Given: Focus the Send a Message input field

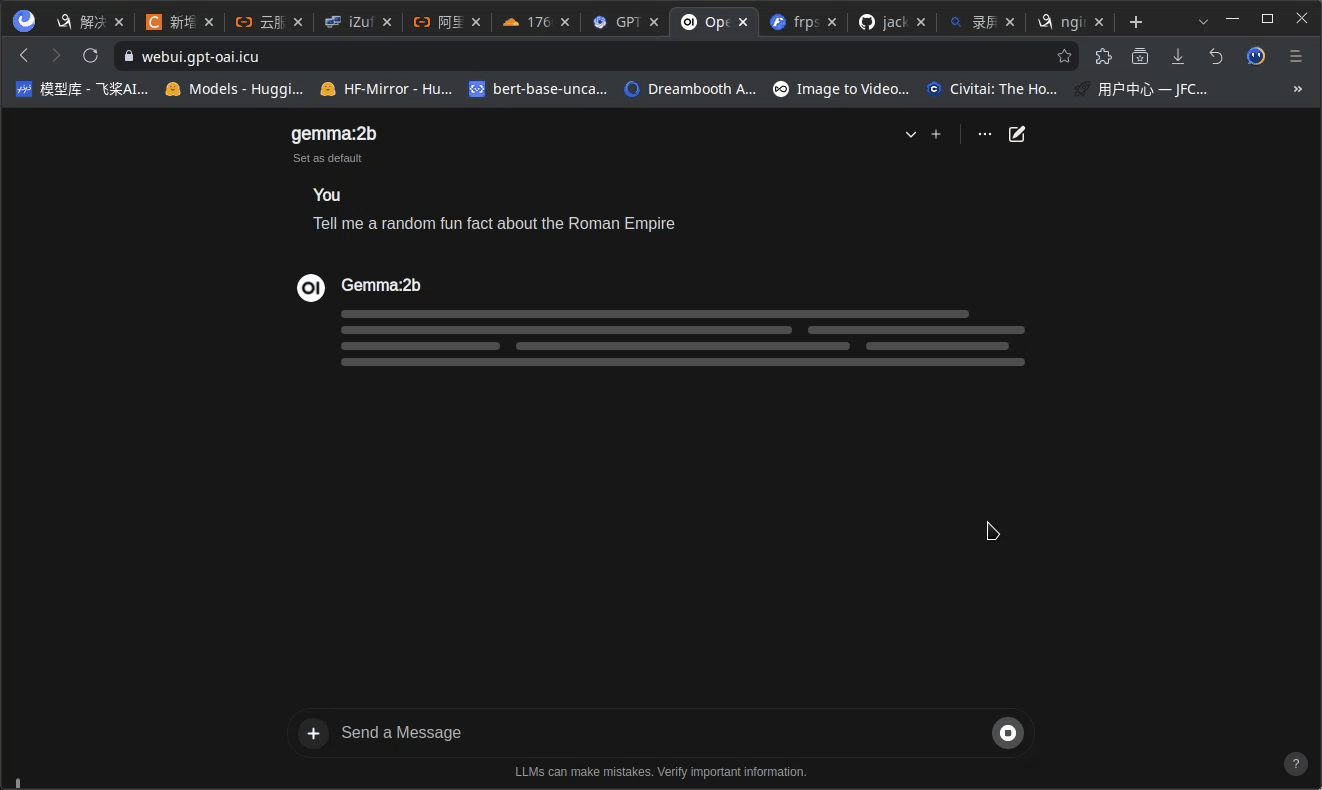Looking at the screenshot, I should (x=660, y=733).
